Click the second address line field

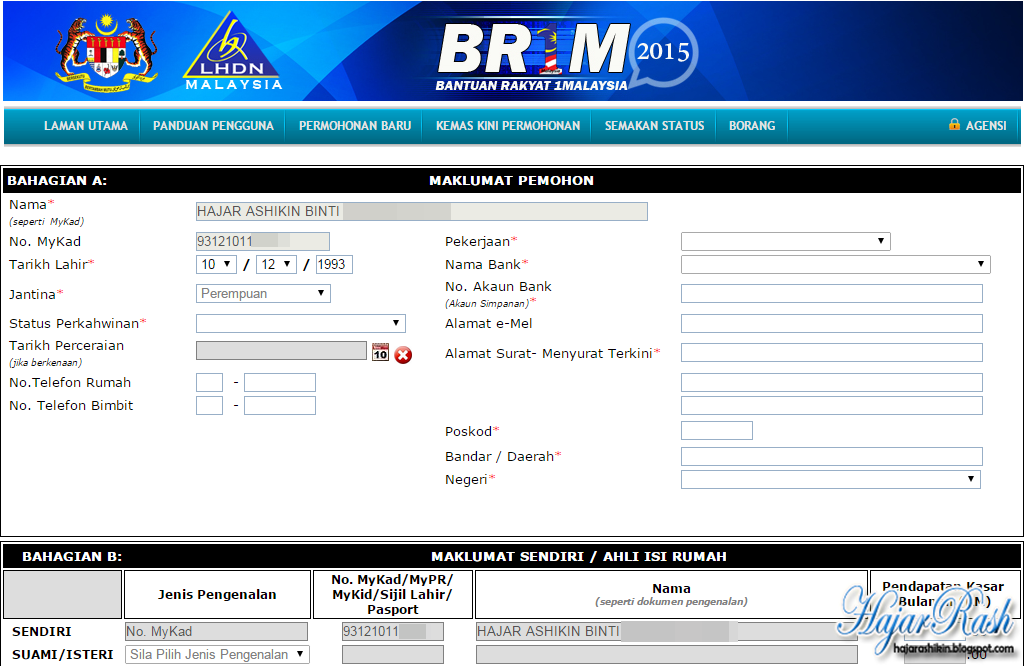pyautogui.click(x=832, y=382)
